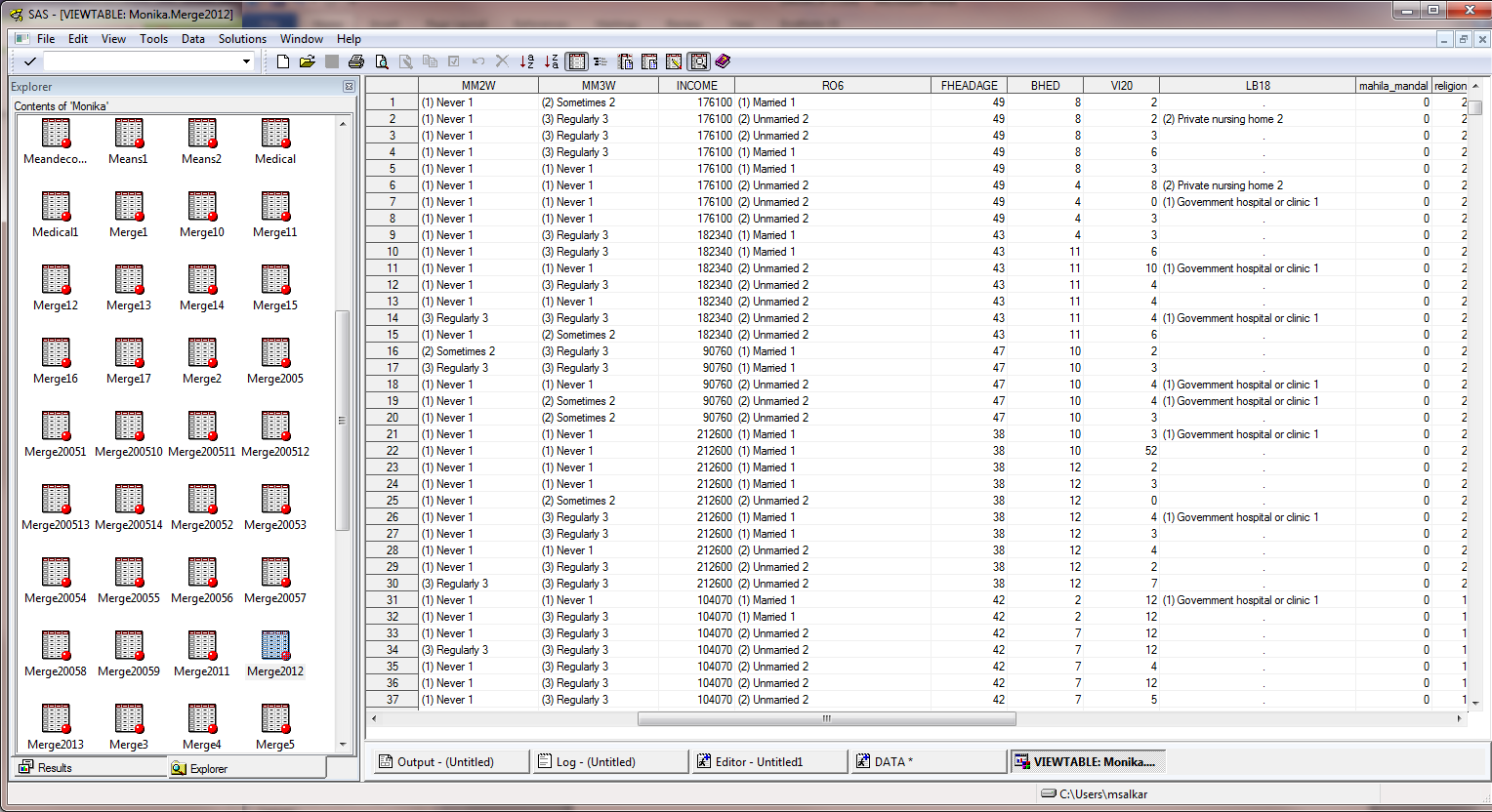Click the checkmark to submit the command
This screenshot has width=1492, height=812.
pos(29,61)
